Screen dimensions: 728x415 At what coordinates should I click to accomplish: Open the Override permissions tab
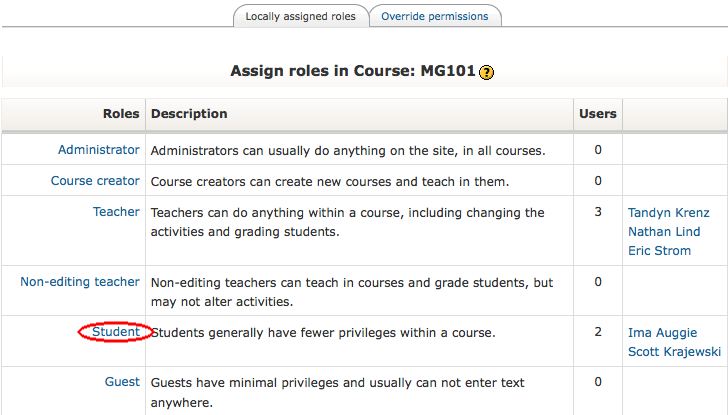[x=434, y=16]
